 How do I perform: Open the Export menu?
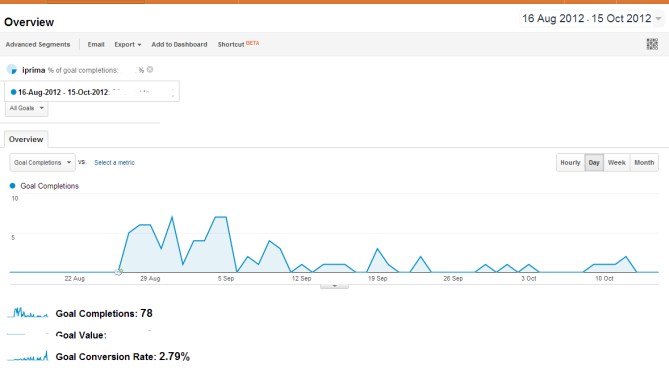128,44
